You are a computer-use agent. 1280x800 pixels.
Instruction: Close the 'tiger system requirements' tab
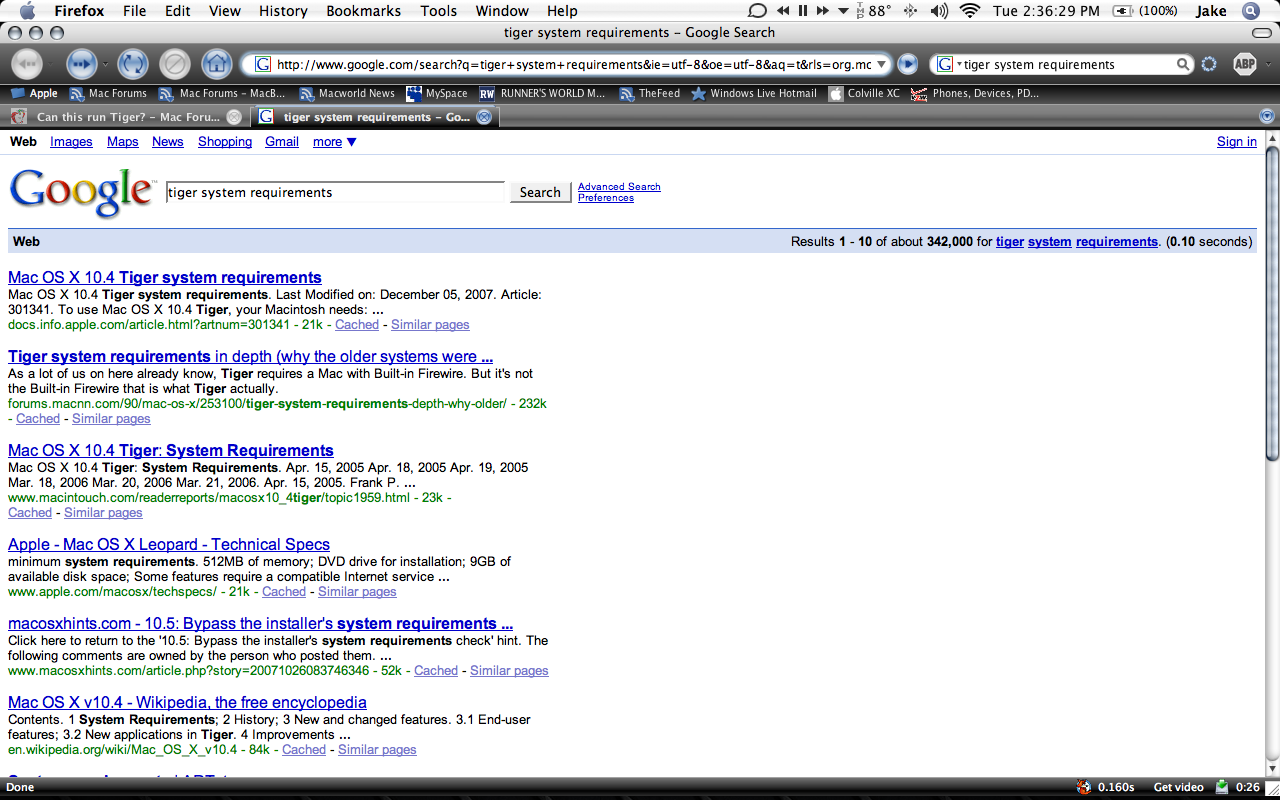[484, 117]
